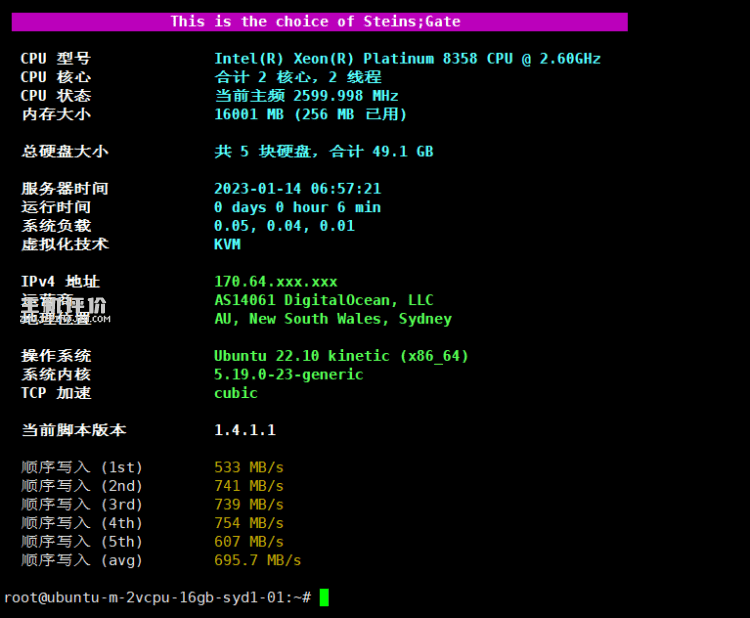Screen dimensions: 750x618
Task: Click the IPv4 address 170.64.xxx.xxx
Action: [276, 282]
